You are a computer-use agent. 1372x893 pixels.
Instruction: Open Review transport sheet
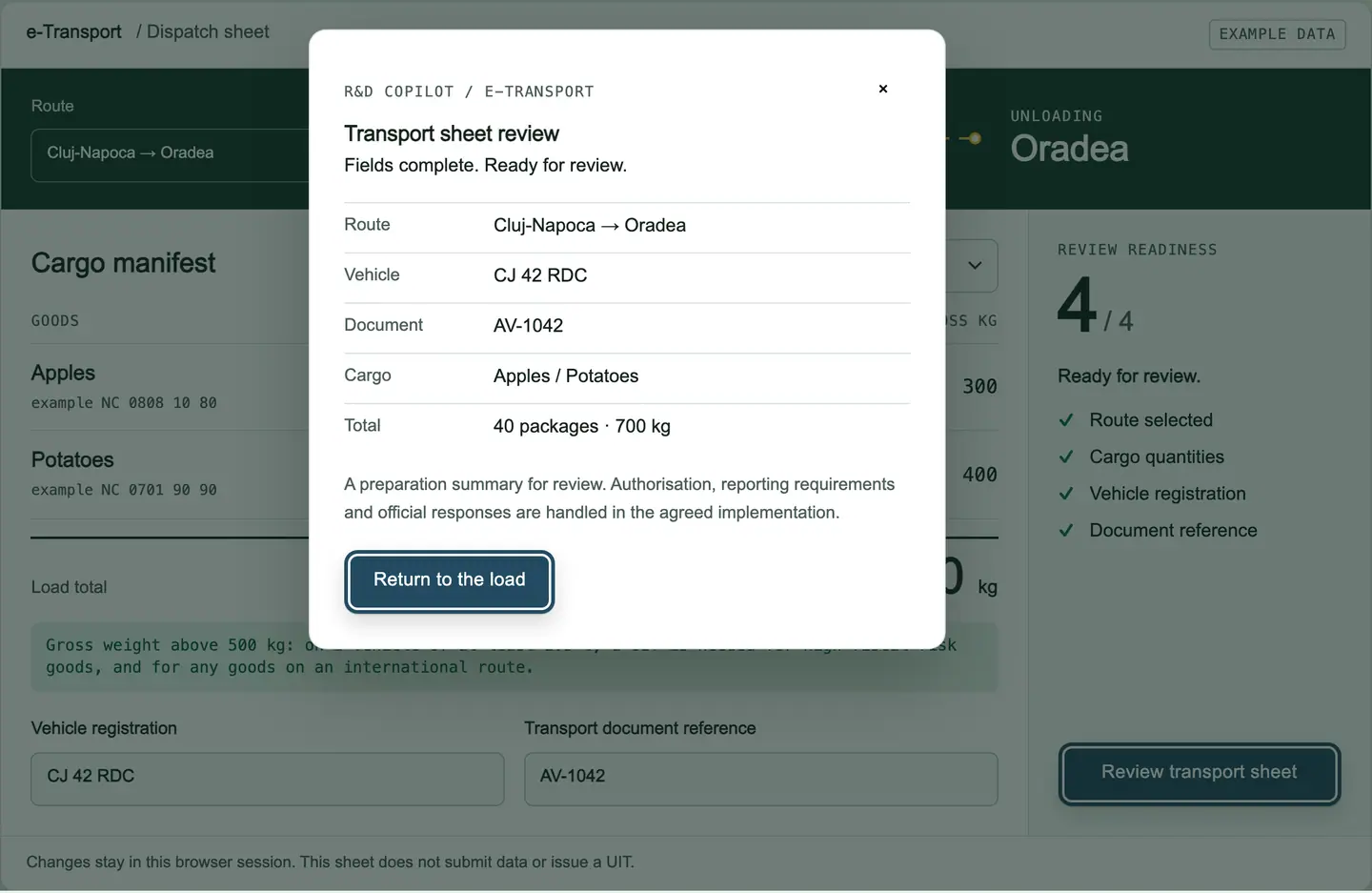pyautogui.click(x=1199, y=774)
